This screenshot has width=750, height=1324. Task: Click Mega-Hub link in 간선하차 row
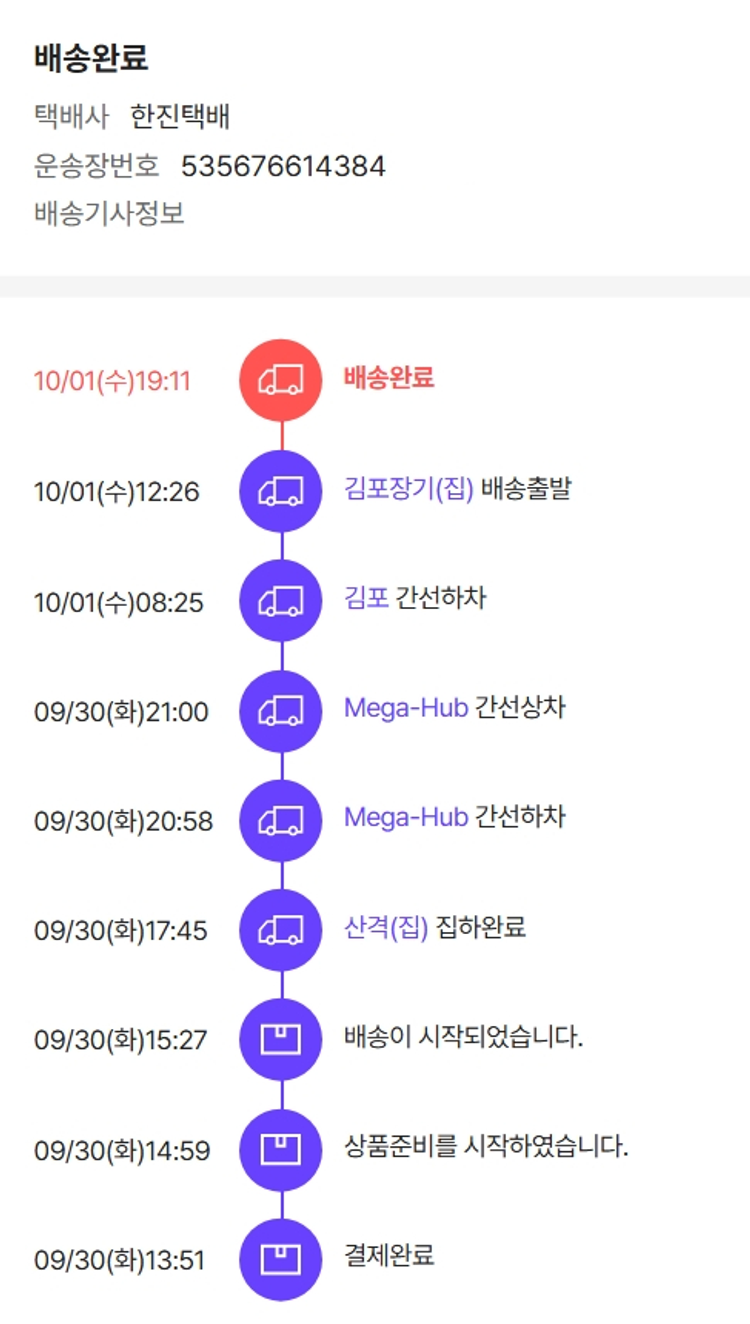(405, 818)
